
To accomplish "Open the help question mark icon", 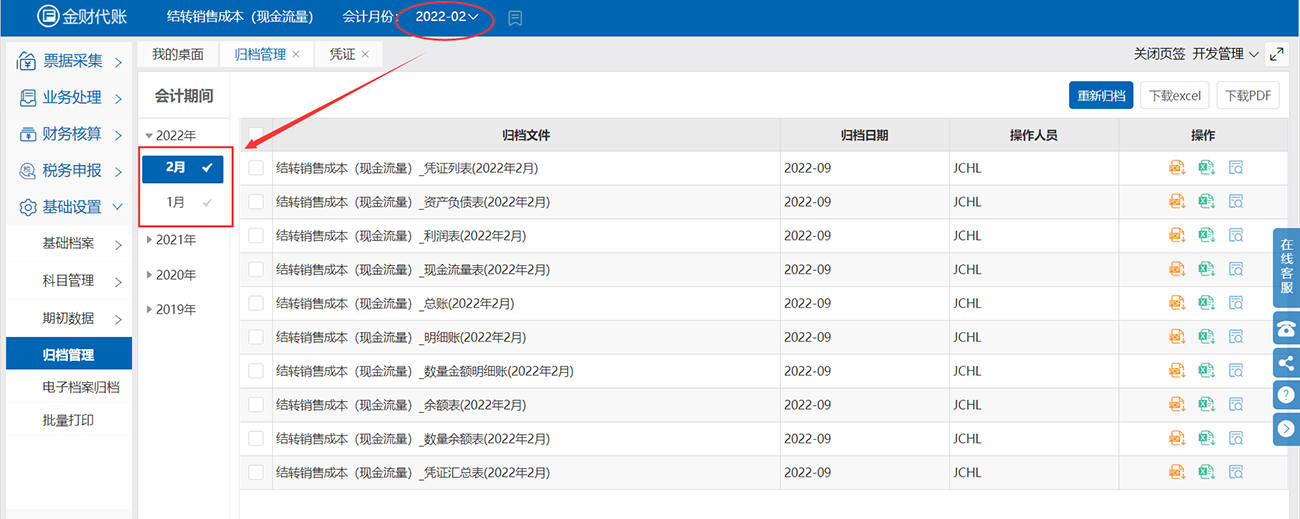I will [x=1286, y=396].
